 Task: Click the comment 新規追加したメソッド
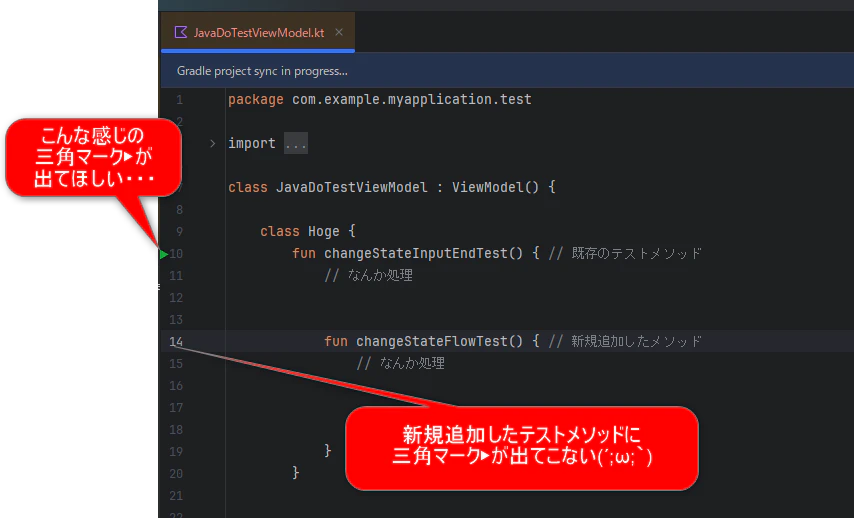pyautogui.click(x=625, y=342)
